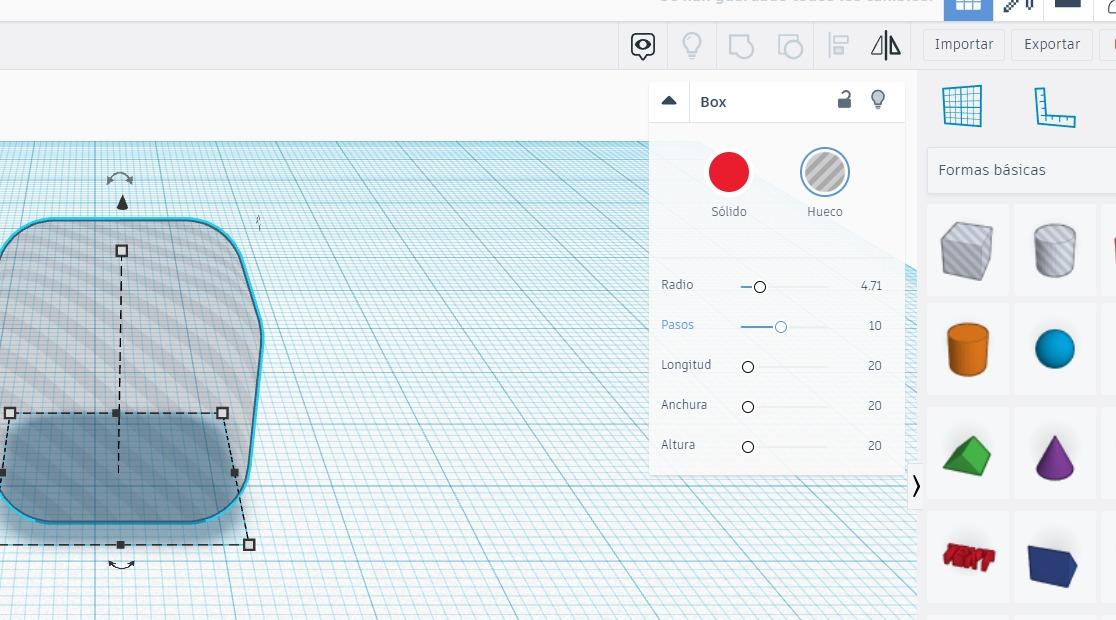Pick the hollow Box shape from the library

tap(967, 250)
